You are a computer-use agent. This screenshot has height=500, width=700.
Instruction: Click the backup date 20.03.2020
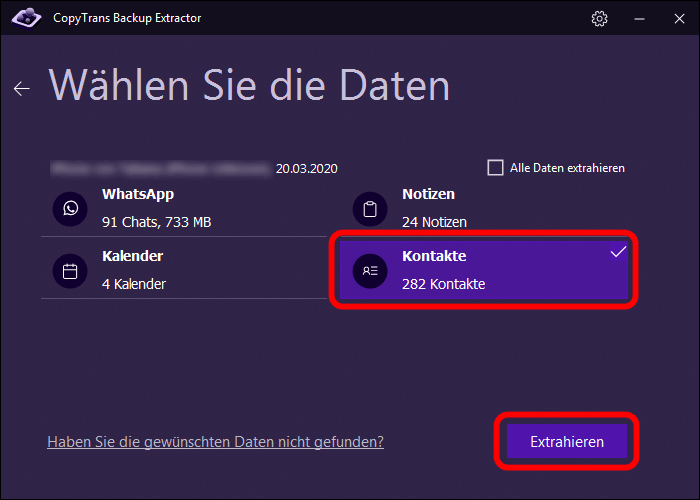(x=307, y=169)
